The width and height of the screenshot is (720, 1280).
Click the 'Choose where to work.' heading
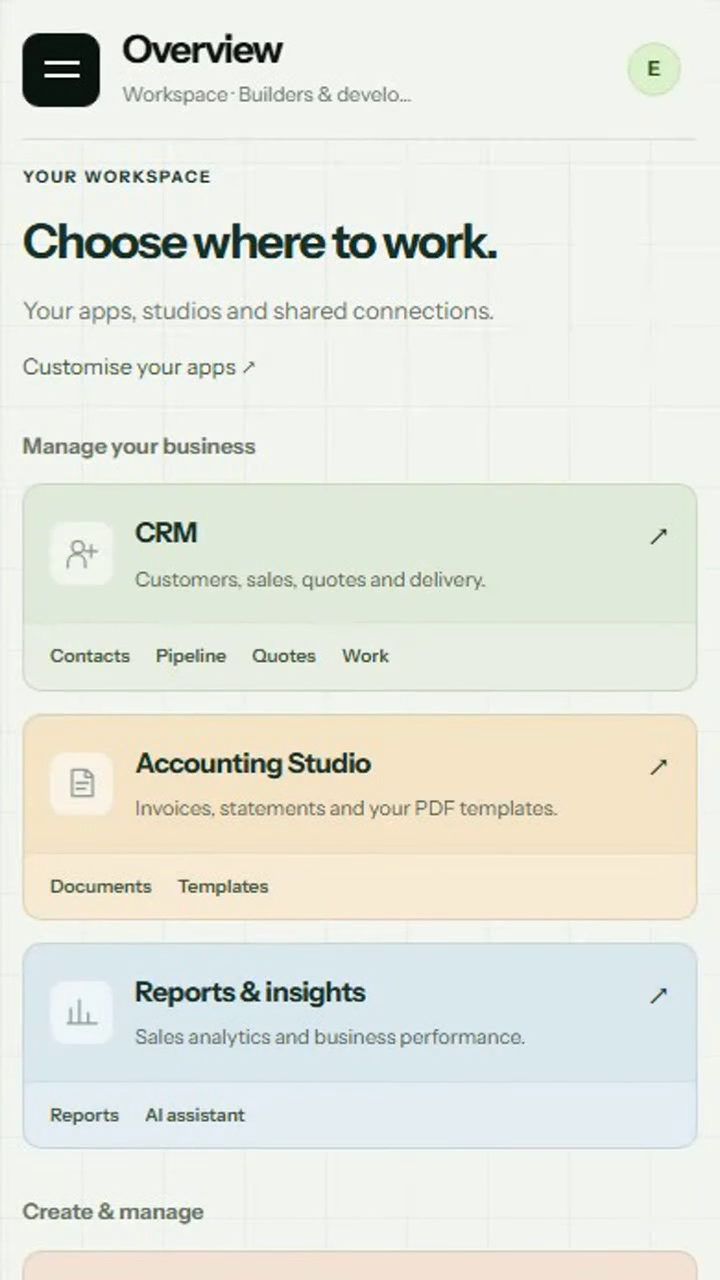(260, 242)
